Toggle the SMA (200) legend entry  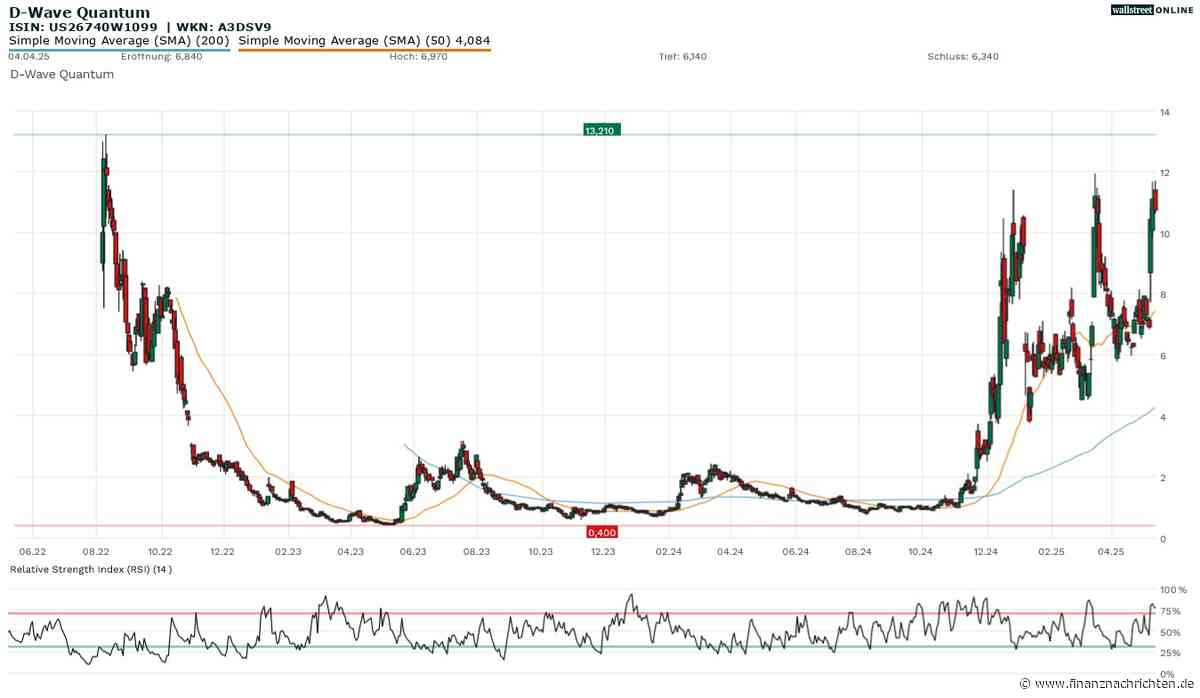click(119, 41)
